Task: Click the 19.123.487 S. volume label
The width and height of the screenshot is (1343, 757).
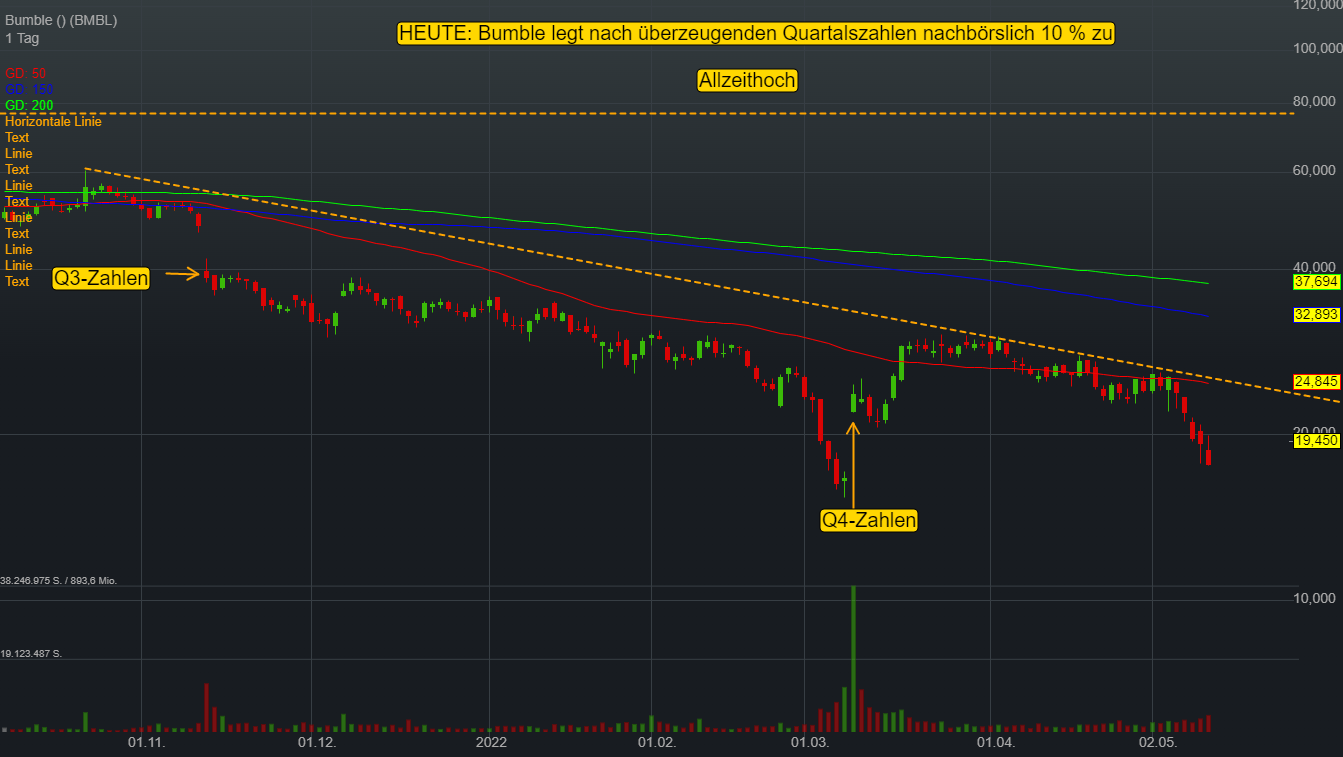Action: 32,654
